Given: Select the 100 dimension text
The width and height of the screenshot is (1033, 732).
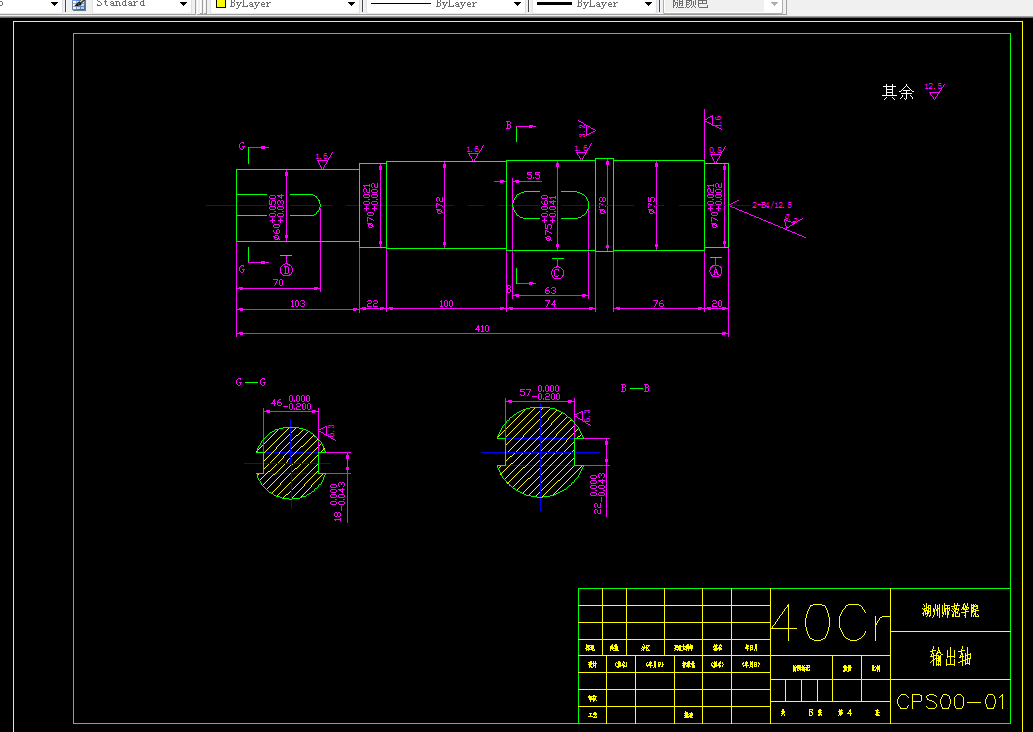Looking at the screenshot, I should [446, 303].
